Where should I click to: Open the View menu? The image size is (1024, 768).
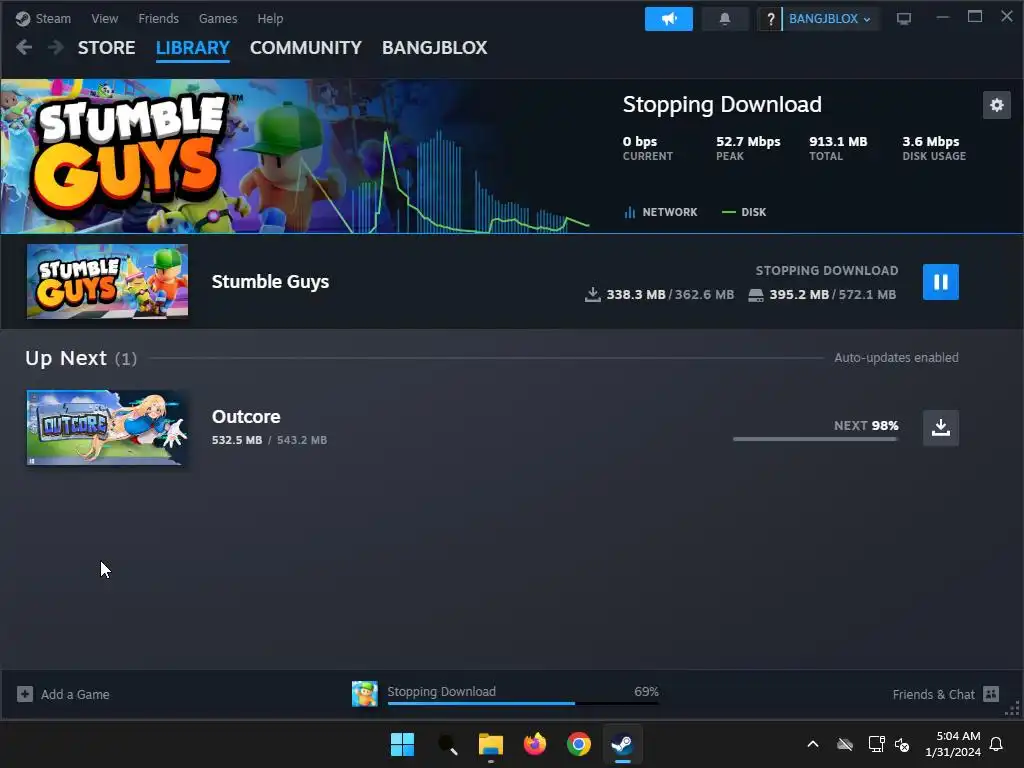click(104, 18)
